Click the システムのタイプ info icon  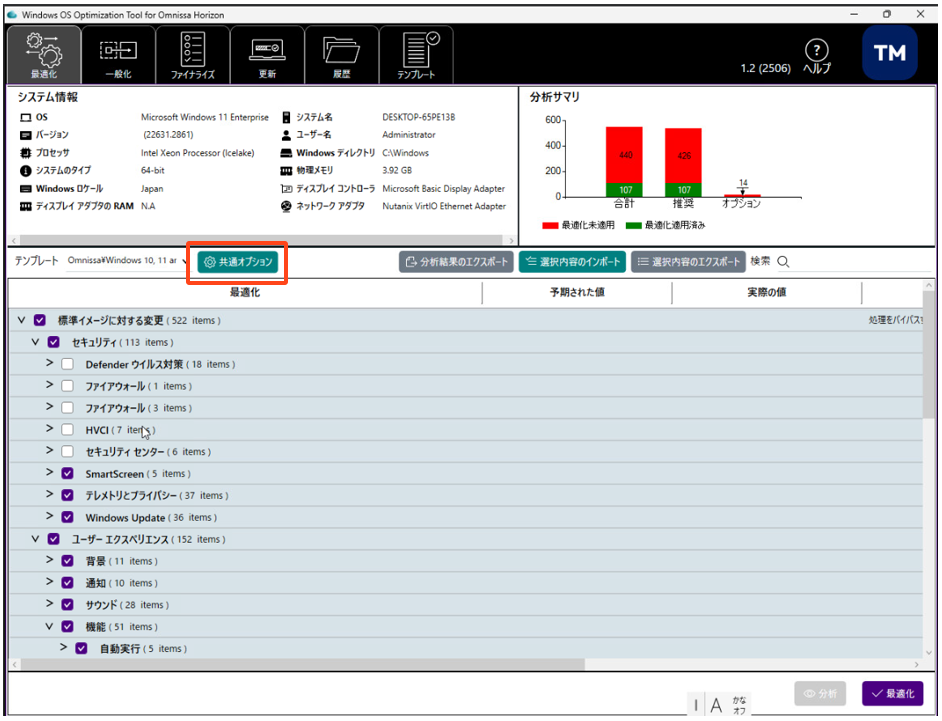coord(25,171)
